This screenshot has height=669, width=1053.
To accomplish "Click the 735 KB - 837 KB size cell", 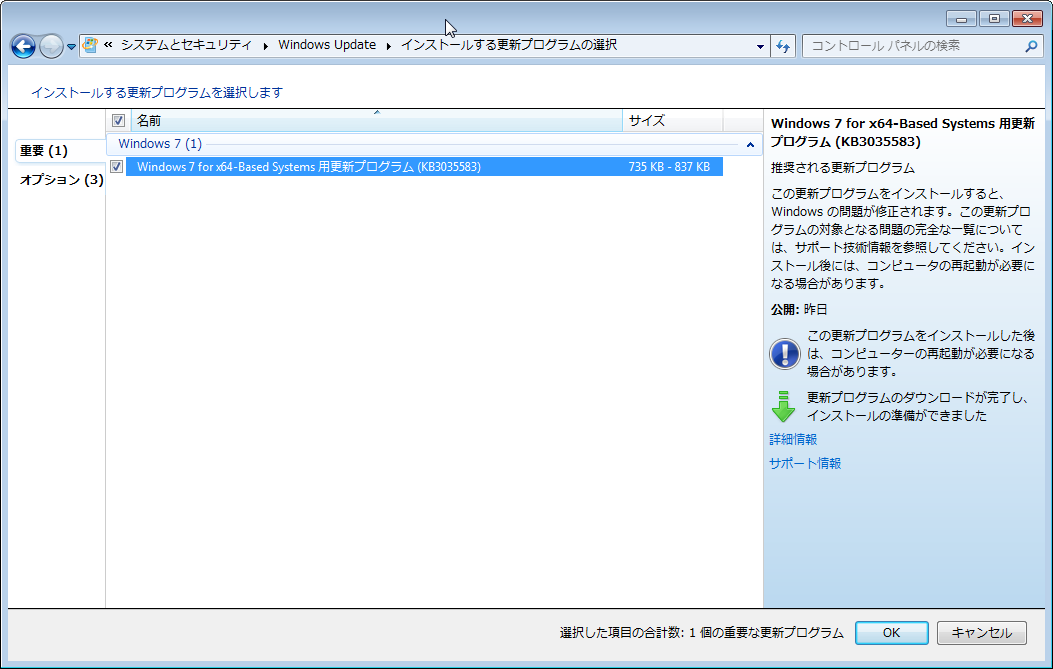I will (x=669, y=167).
